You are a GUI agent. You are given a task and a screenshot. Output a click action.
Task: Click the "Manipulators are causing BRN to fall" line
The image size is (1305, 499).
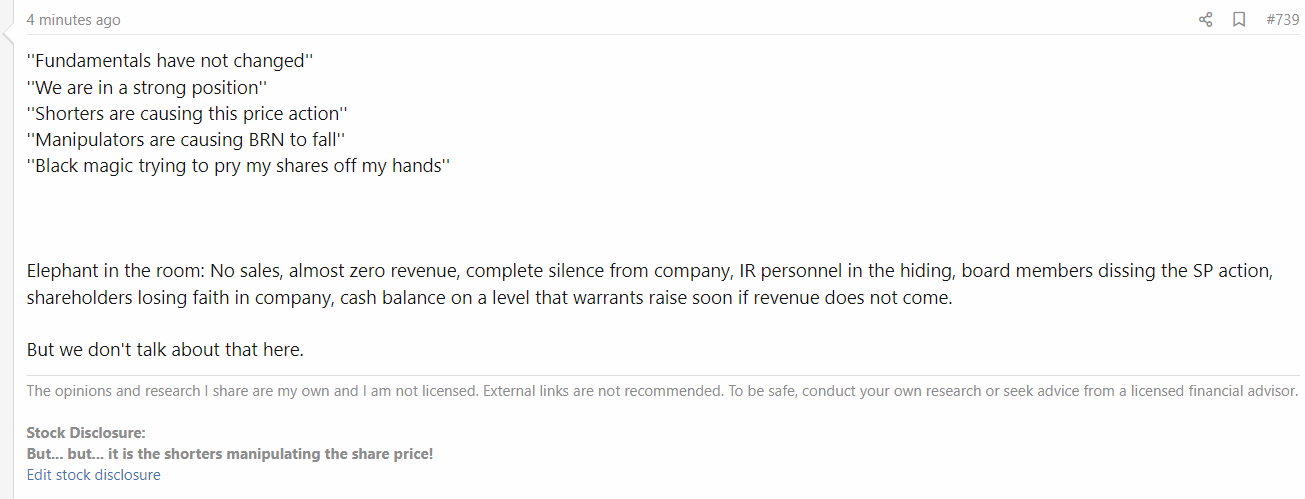[x=185, y=140]
